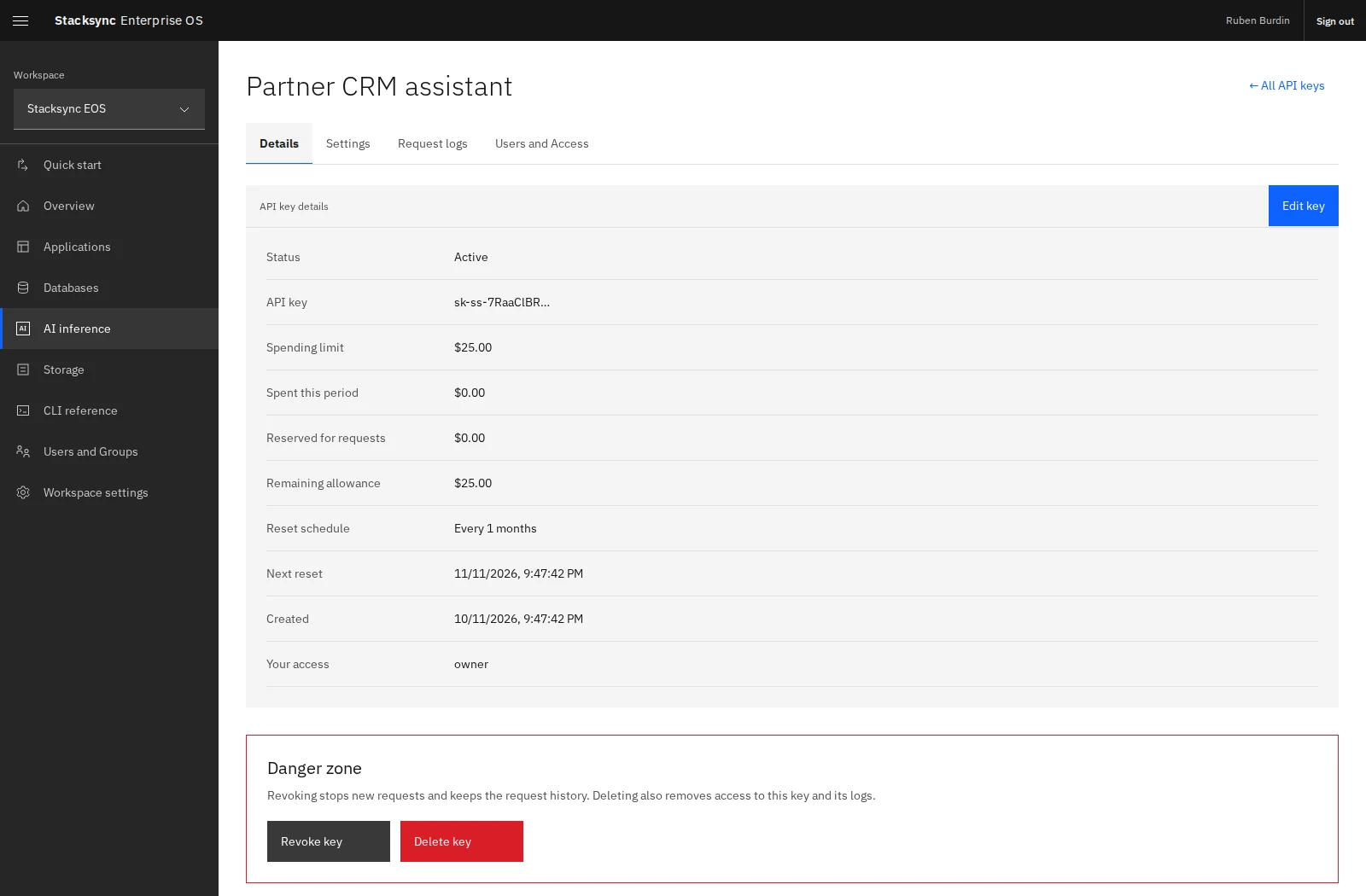
Task: Switch to the Settings tab
Action: [348, 143]
